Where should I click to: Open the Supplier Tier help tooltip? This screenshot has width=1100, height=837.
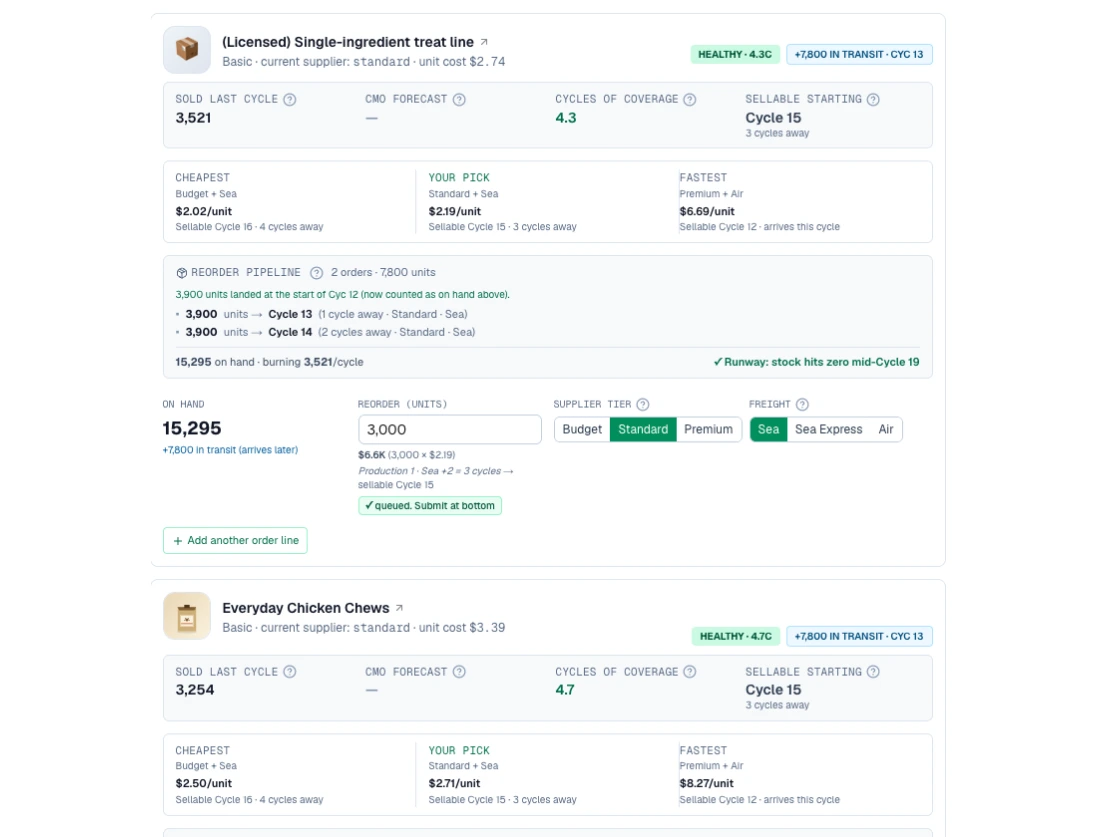coord(643,405)
